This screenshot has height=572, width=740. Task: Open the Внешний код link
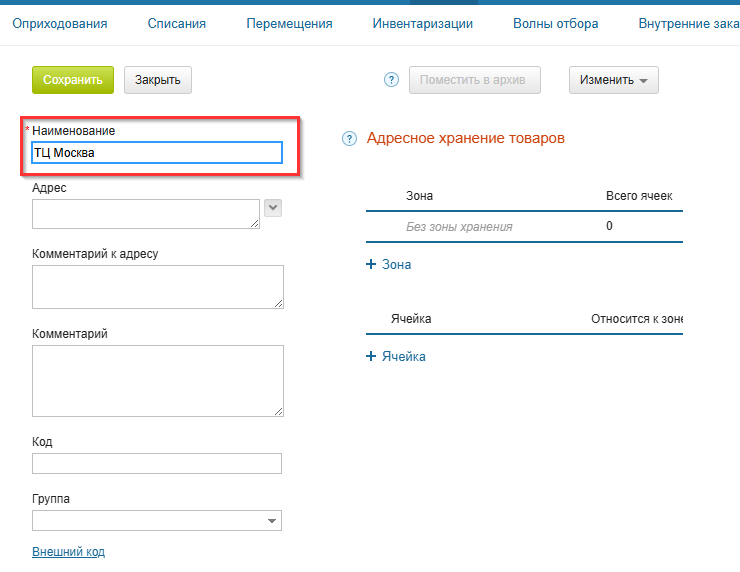click(x=68, y=551)
